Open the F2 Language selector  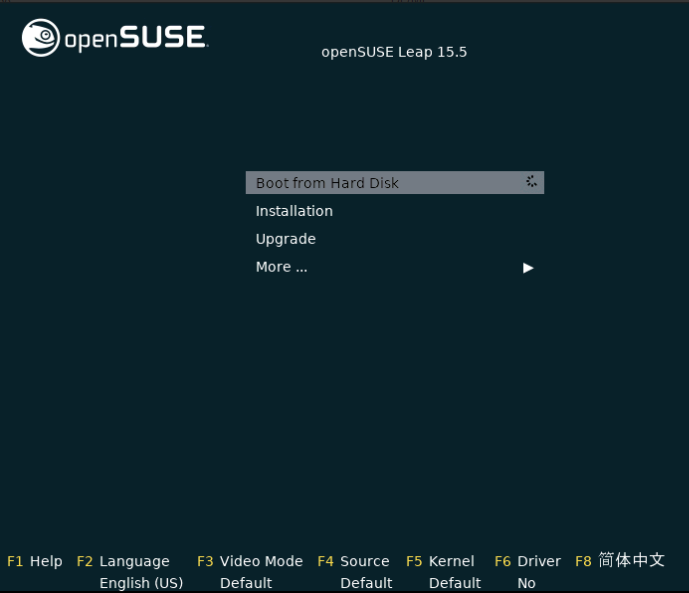[123, 561]
